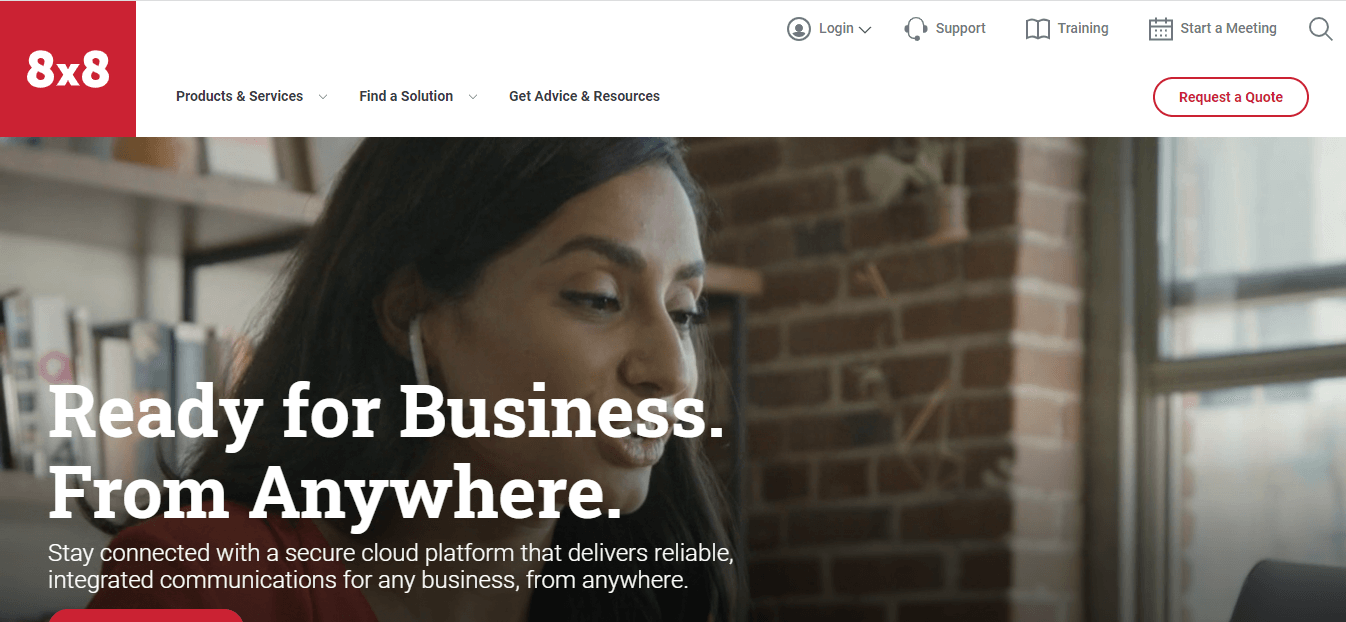Click the Start a Meeting calendar icon
Viewport: 1346px width, 622px height.
pos(1160,28)
